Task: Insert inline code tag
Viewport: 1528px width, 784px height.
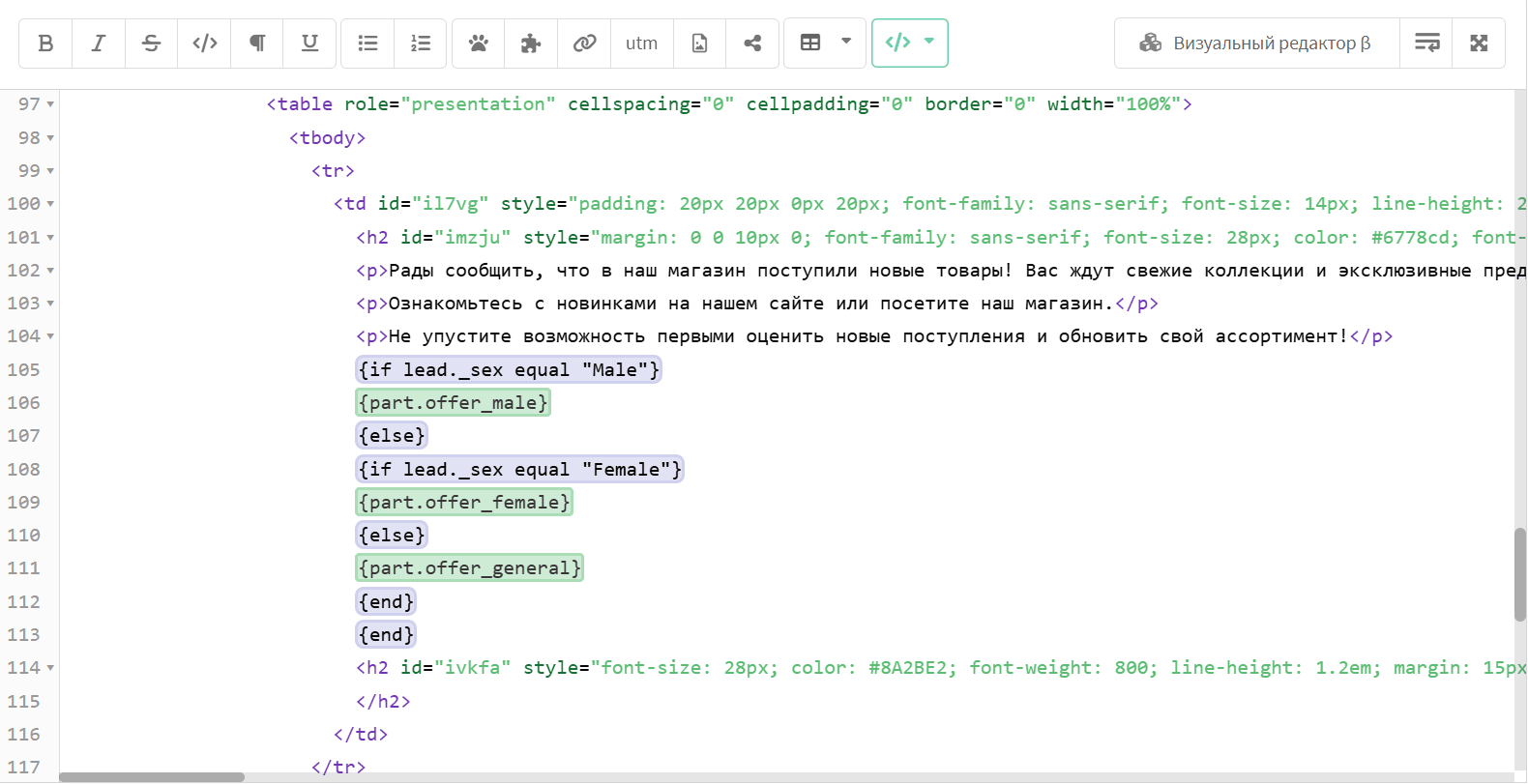Action: click(x=204, y=44)
